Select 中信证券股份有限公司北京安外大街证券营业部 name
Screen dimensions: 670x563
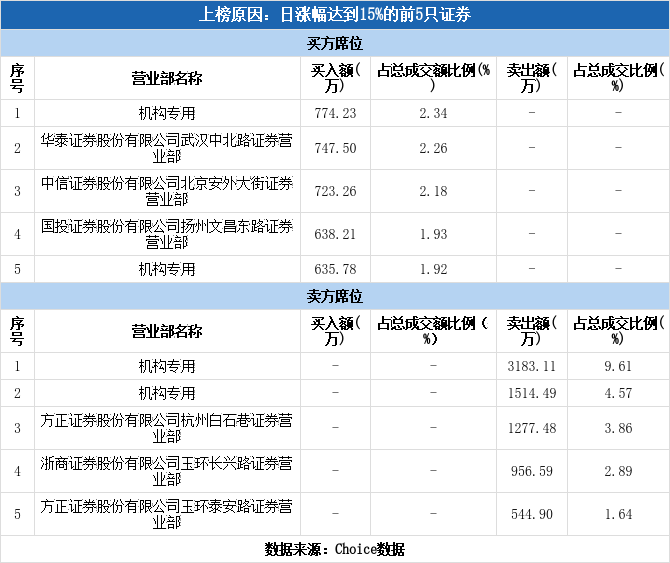pos(167,191)
